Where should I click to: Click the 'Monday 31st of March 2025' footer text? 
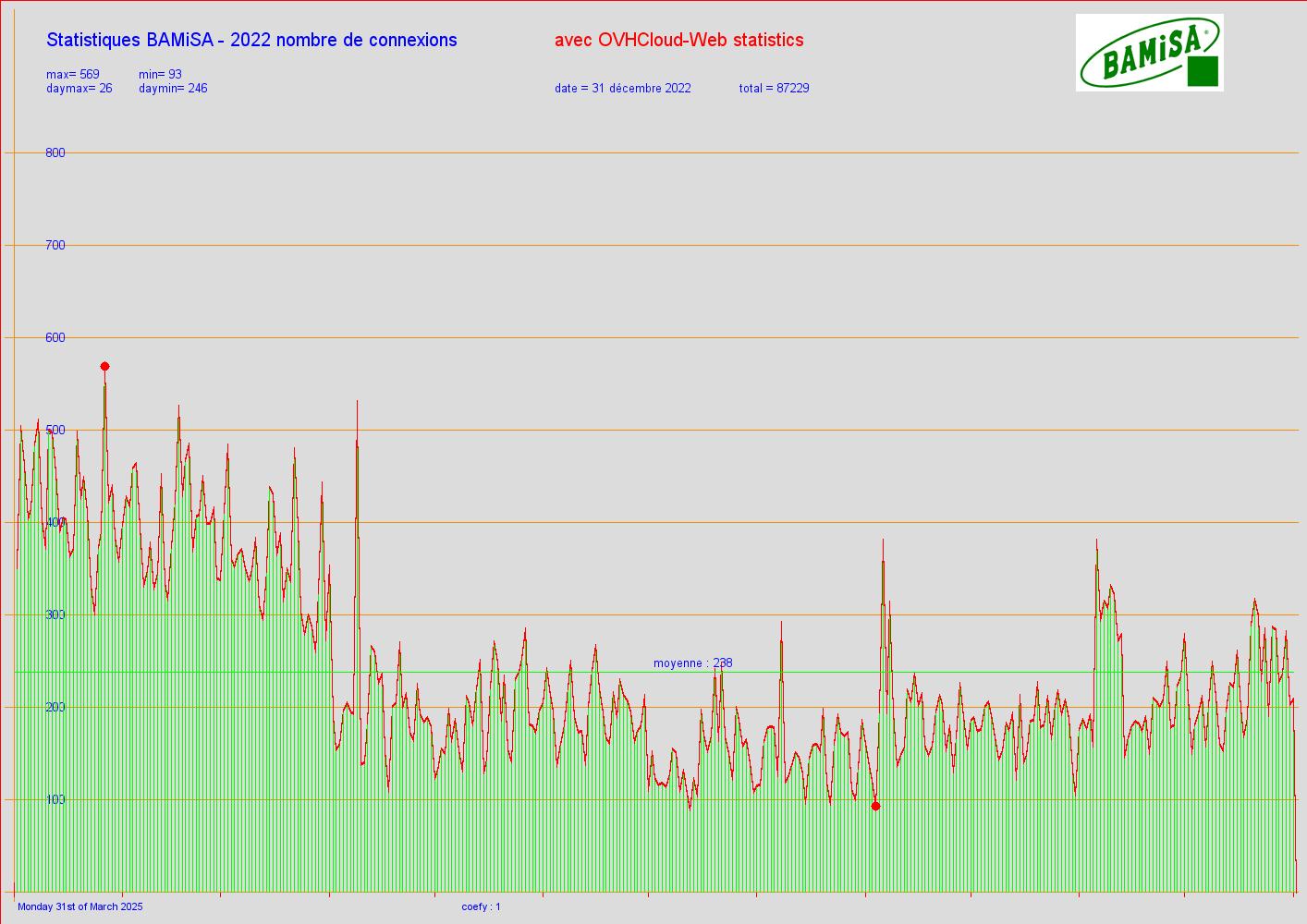point(80,906)
